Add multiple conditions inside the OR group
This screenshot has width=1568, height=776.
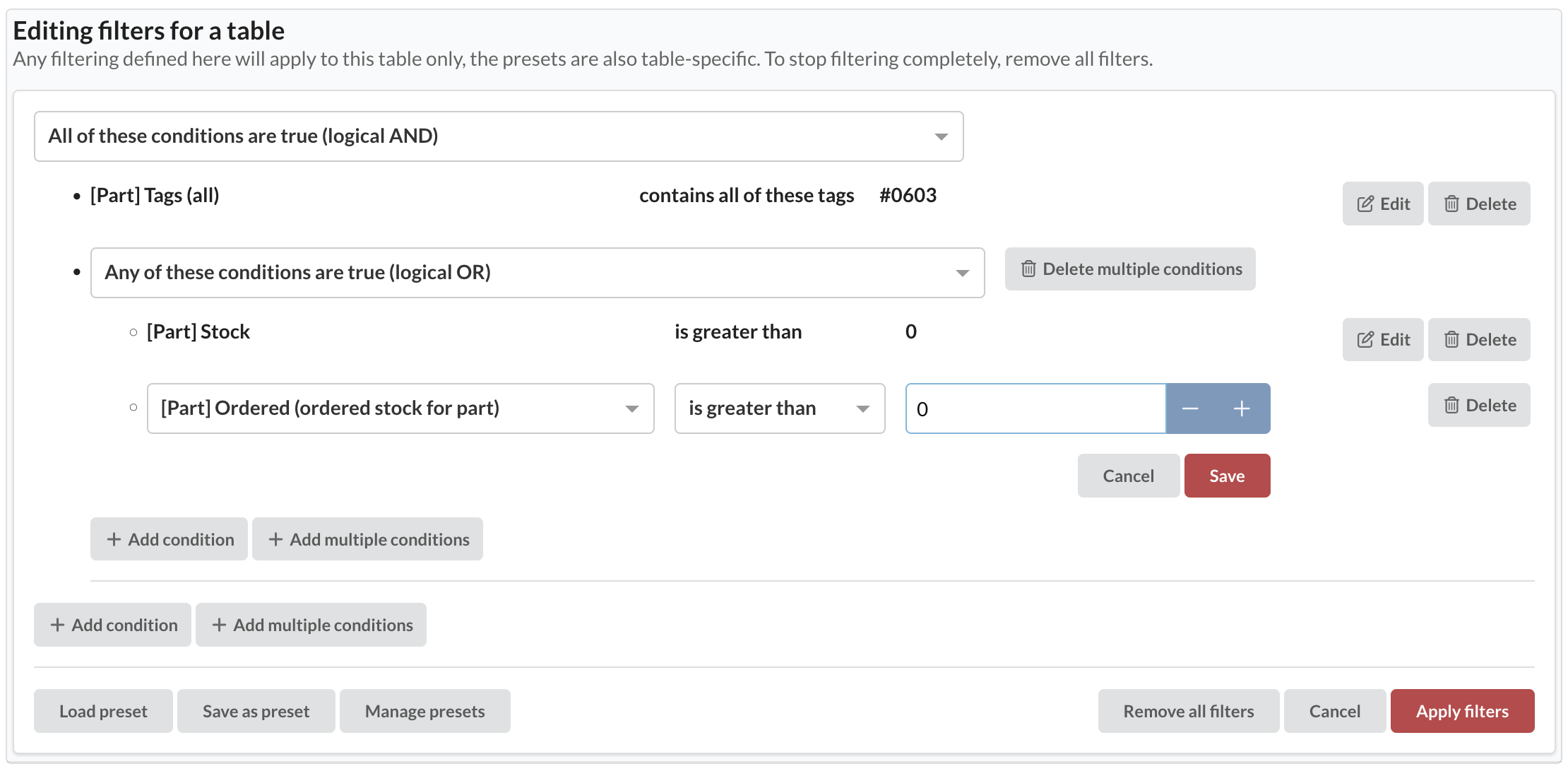coord(367,539)
